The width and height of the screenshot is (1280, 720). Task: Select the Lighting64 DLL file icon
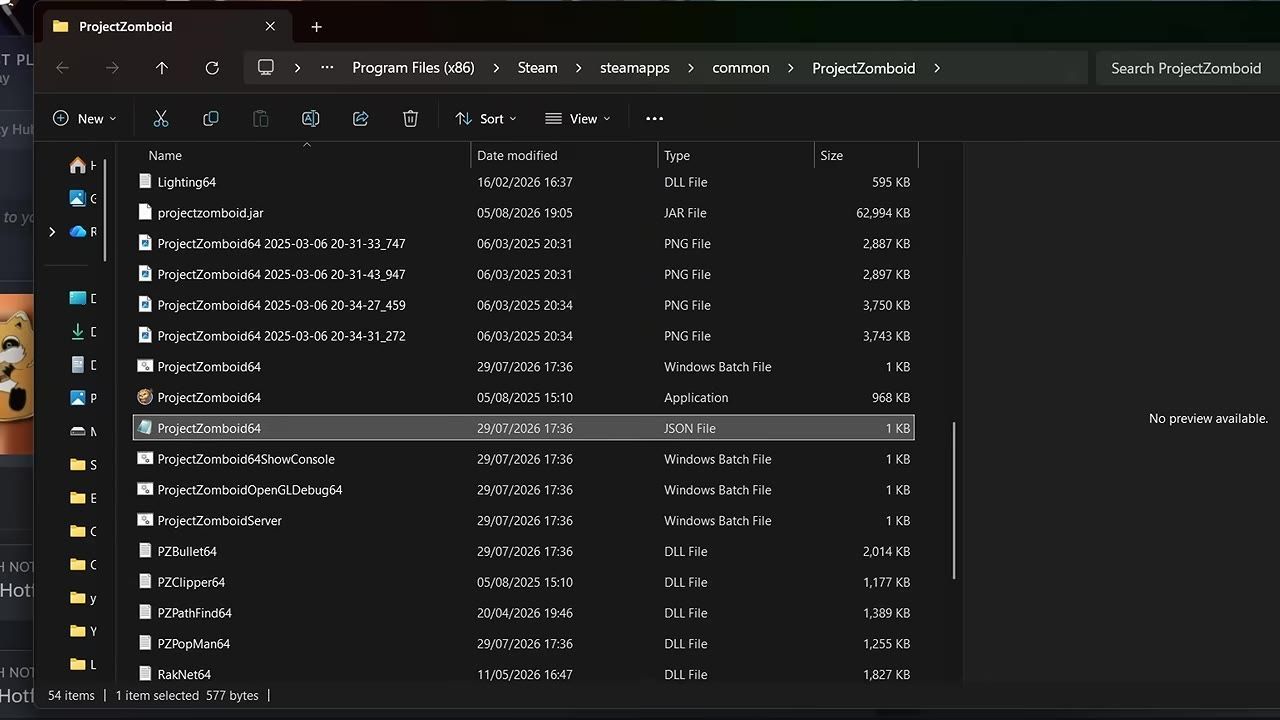(x=145, y=182)
